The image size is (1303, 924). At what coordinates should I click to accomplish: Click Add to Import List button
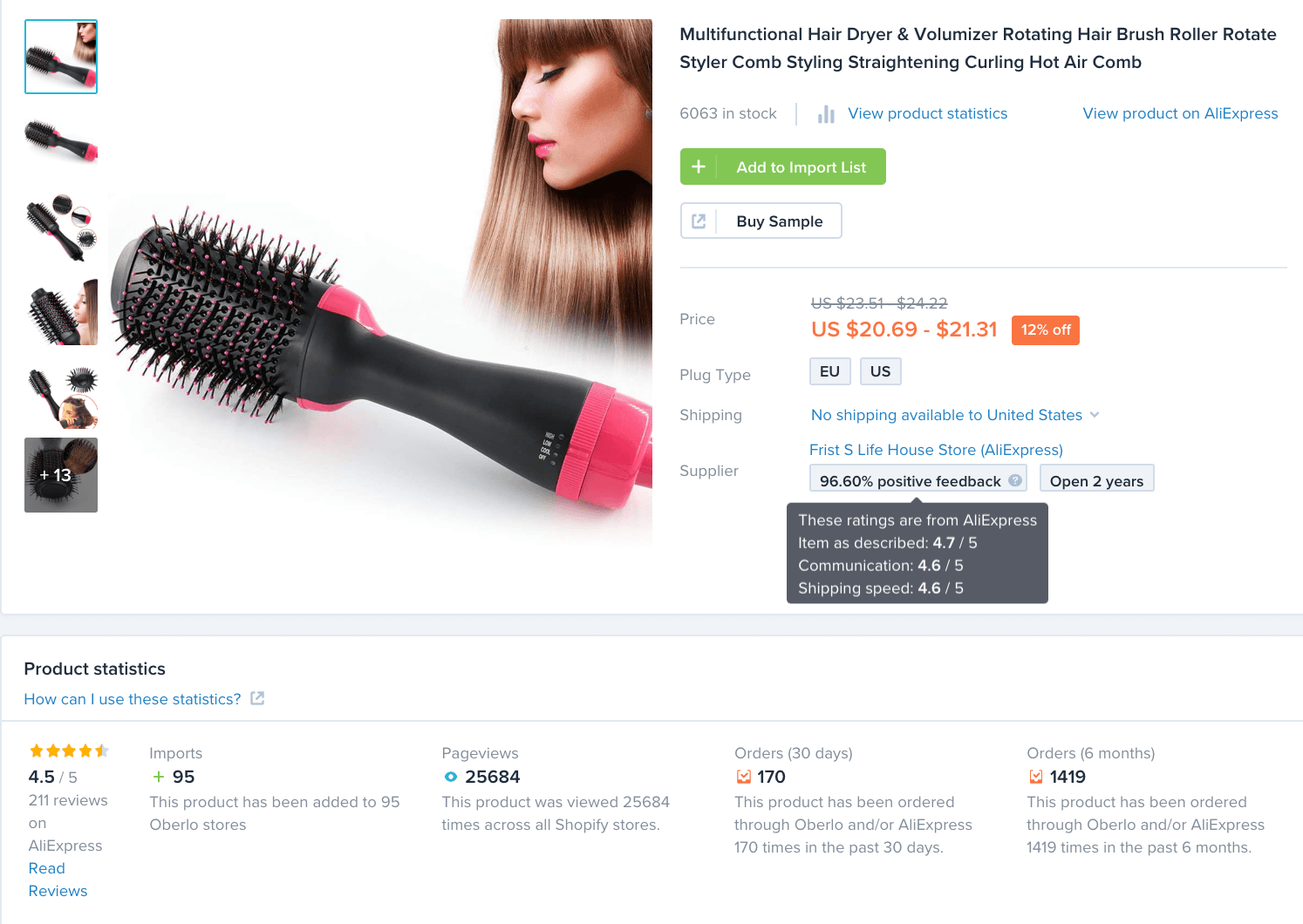(783, 166)
